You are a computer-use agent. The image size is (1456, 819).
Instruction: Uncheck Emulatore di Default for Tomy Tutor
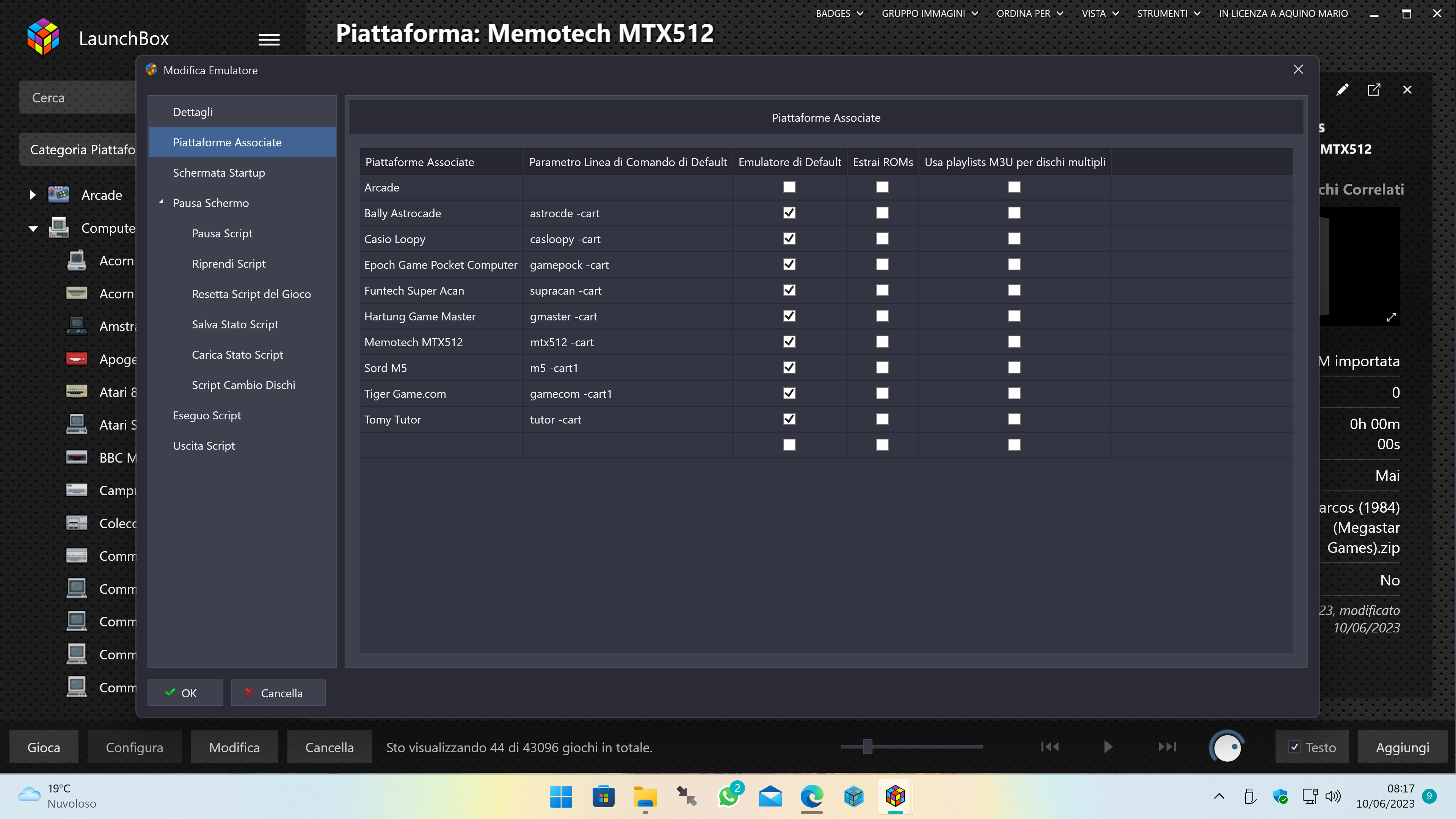click(x=789, y=419)
